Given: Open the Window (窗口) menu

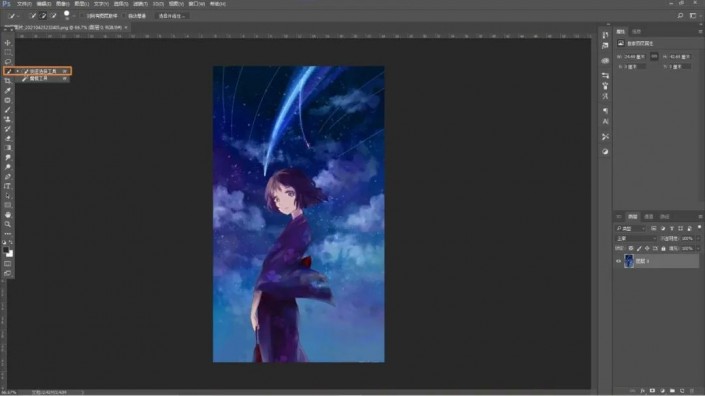Looking at the screenshot, I should pyautogui.click(x=196, y=4).
